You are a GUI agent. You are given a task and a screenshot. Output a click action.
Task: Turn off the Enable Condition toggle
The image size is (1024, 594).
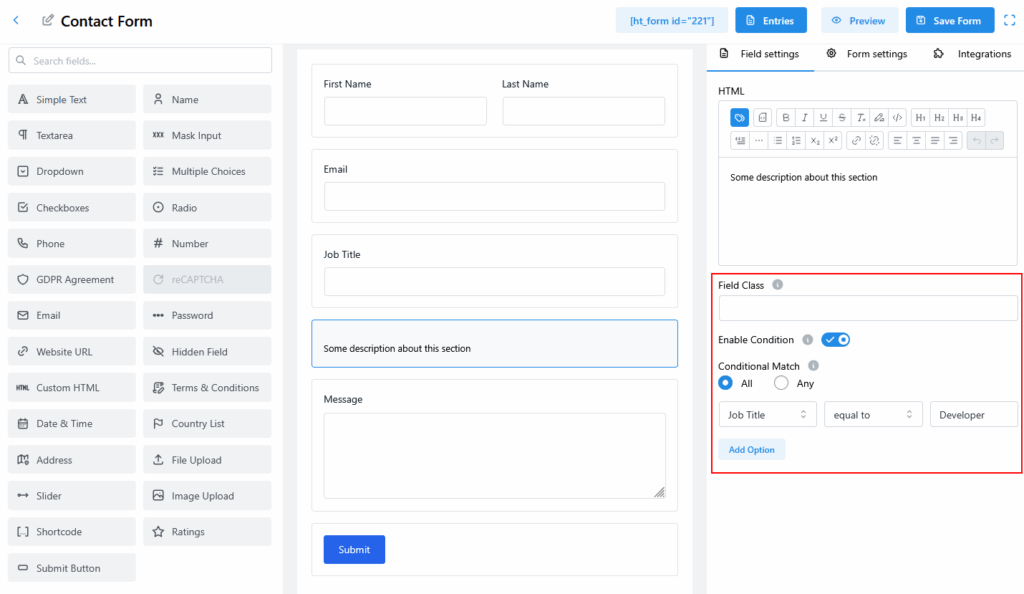click(x=835, y=340)
